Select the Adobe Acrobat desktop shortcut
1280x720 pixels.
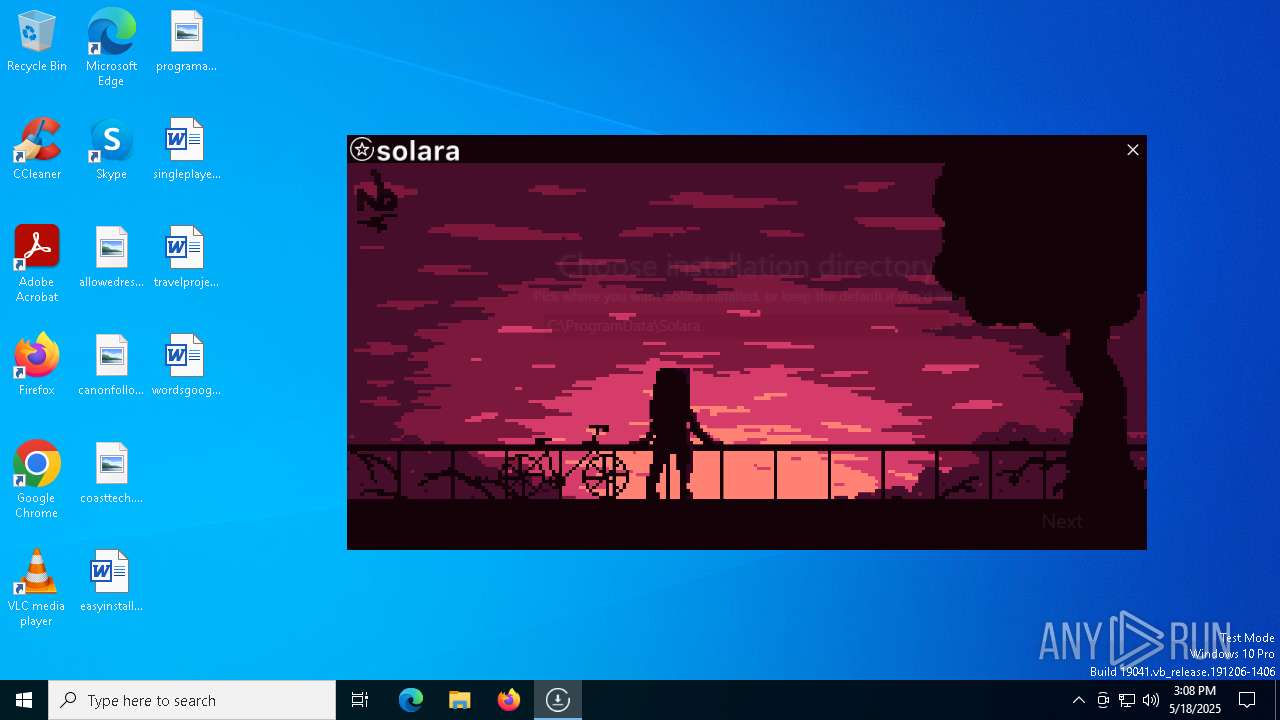tap(37, 264)
